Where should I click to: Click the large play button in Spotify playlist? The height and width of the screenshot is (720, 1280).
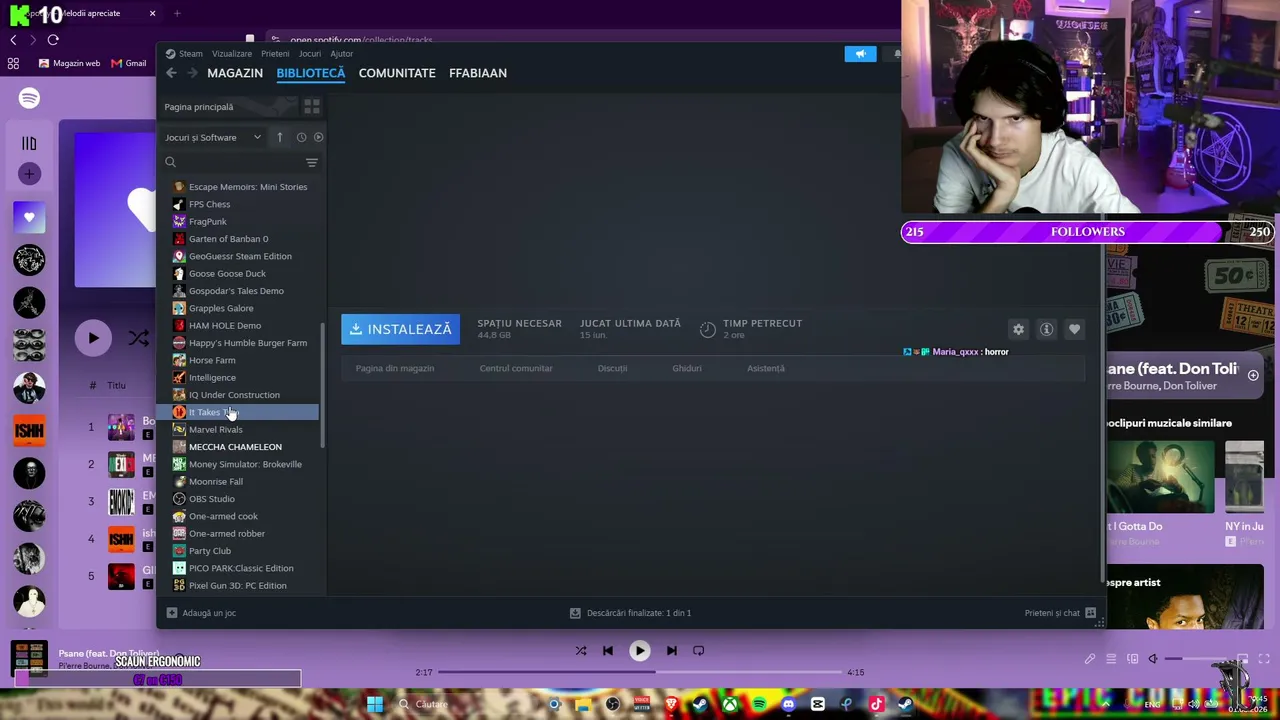[x=93, y=338]
